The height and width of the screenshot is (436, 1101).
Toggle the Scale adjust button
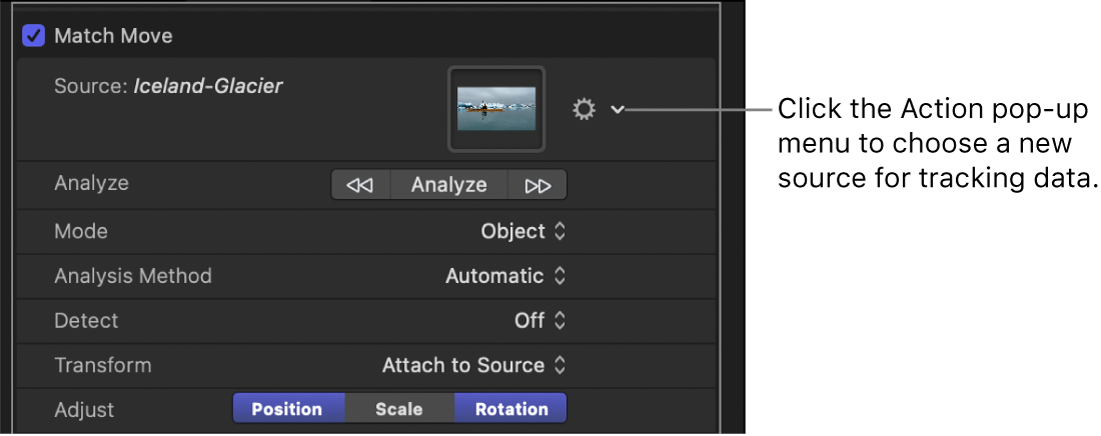(399, 409)
